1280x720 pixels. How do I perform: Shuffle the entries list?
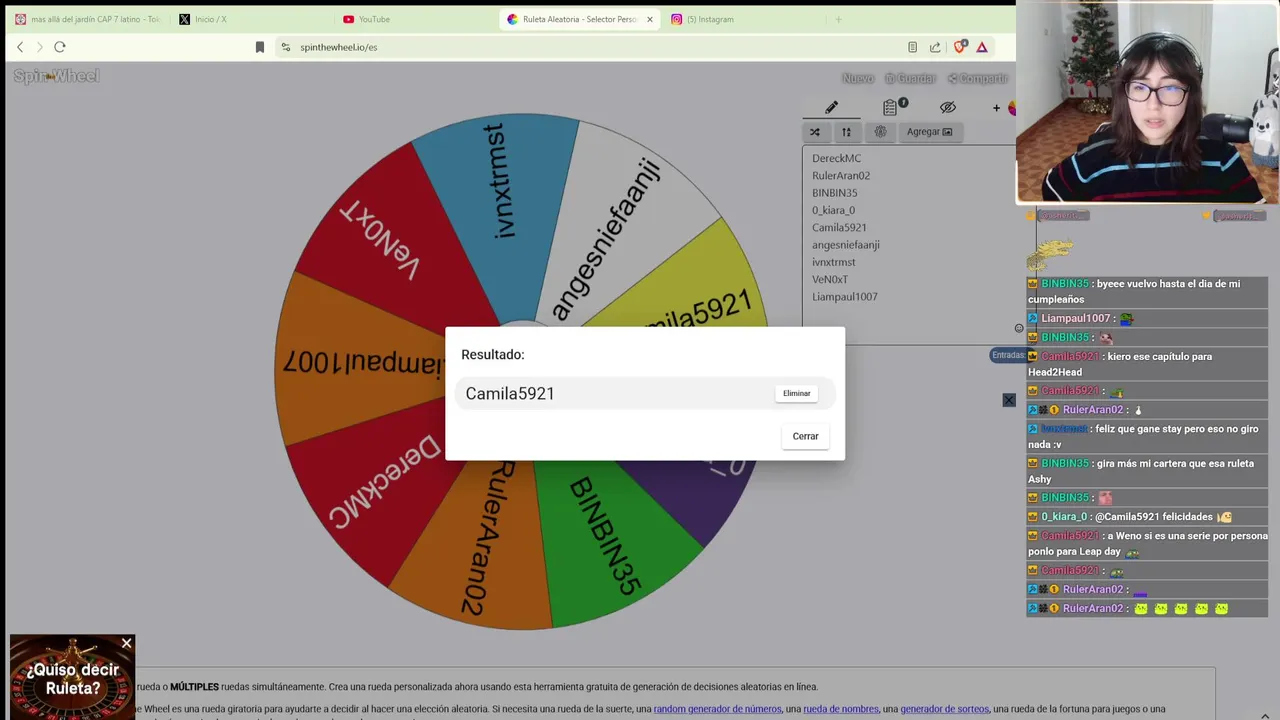click(x=814, y=132)
